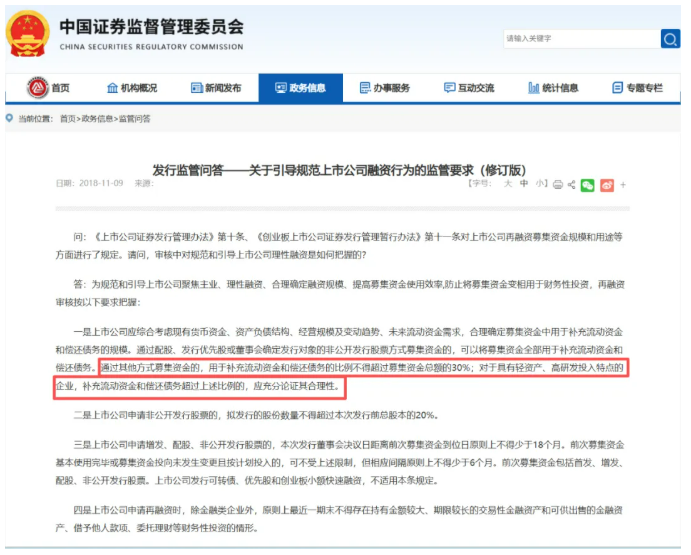Click 政务信息 in the breadcrumb path

coord(97,119)
